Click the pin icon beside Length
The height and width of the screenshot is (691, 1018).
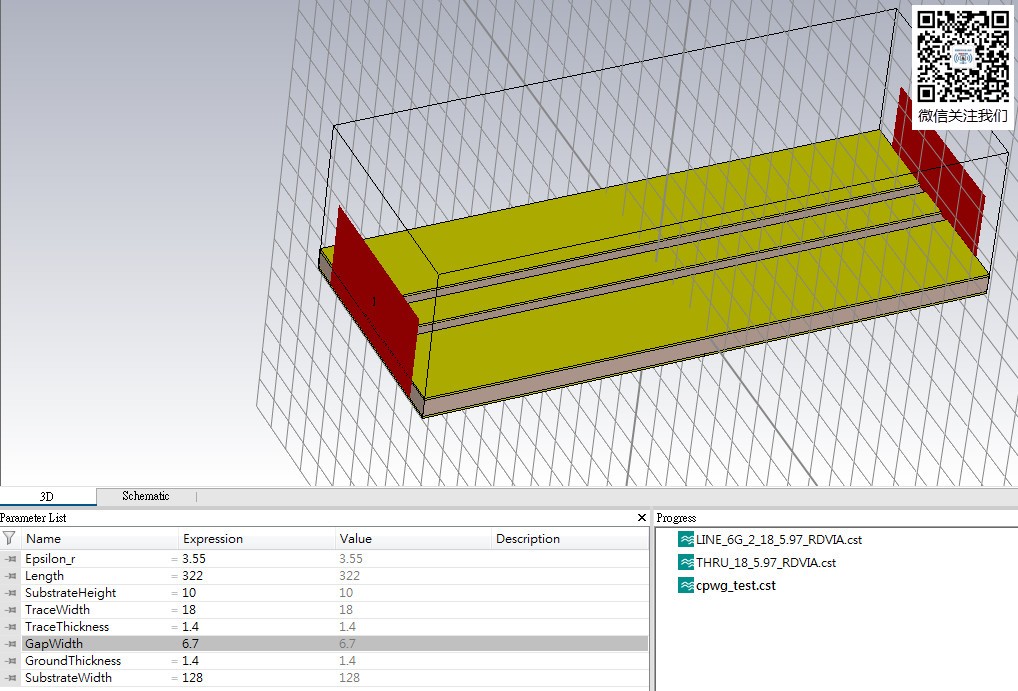click(x=11, y=575)
